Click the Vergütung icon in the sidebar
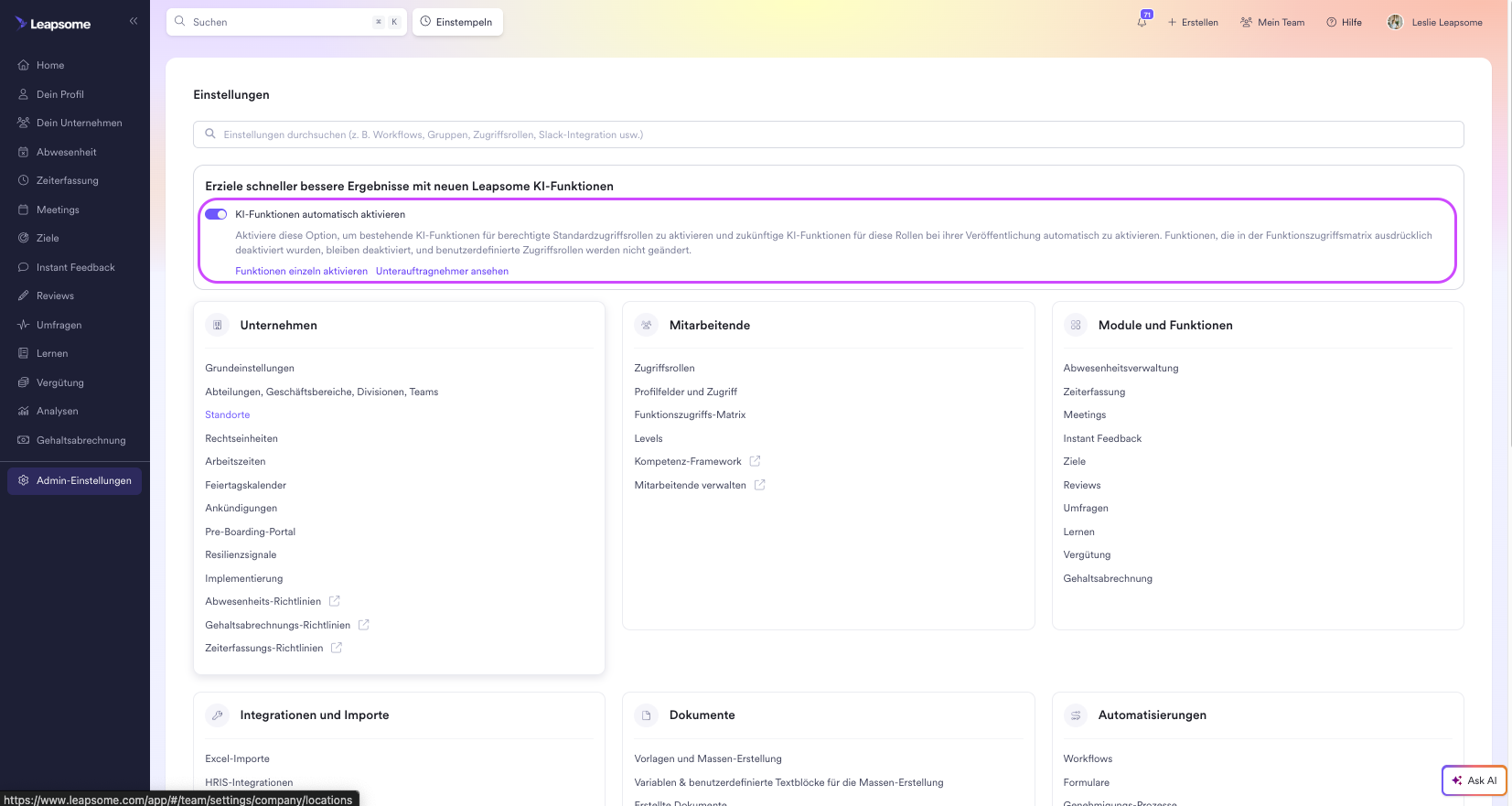 click(24, 382)
